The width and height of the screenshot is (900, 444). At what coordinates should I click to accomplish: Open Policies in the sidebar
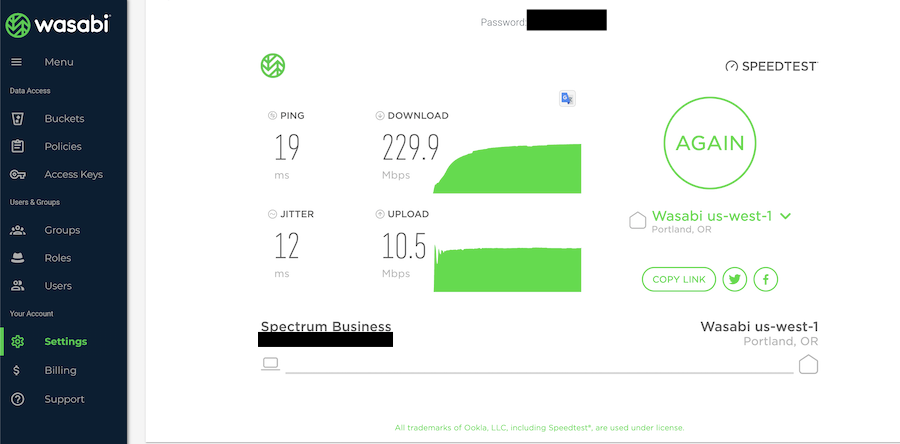pyautogui.click(x=63, y=146)
